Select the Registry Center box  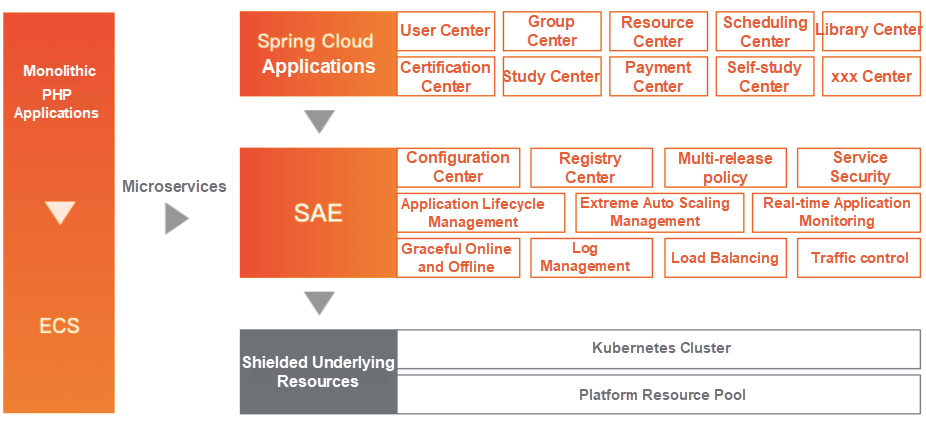(x=592, y=168)
